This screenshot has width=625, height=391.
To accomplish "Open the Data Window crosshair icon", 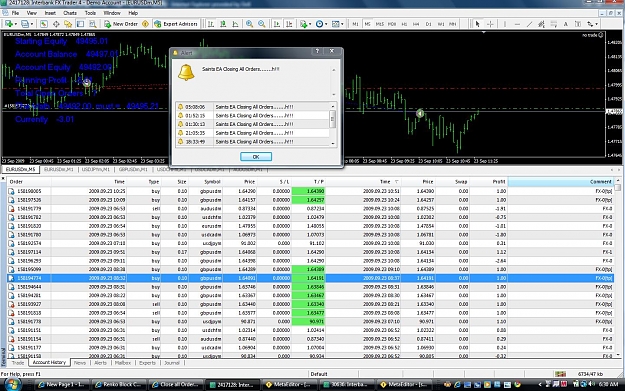I will click(56, 24).
